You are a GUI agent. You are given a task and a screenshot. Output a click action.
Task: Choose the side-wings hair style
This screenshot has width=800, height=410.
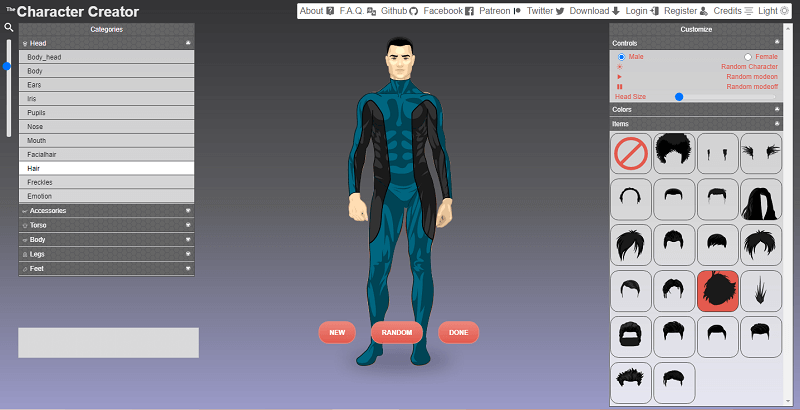point(760,154)
